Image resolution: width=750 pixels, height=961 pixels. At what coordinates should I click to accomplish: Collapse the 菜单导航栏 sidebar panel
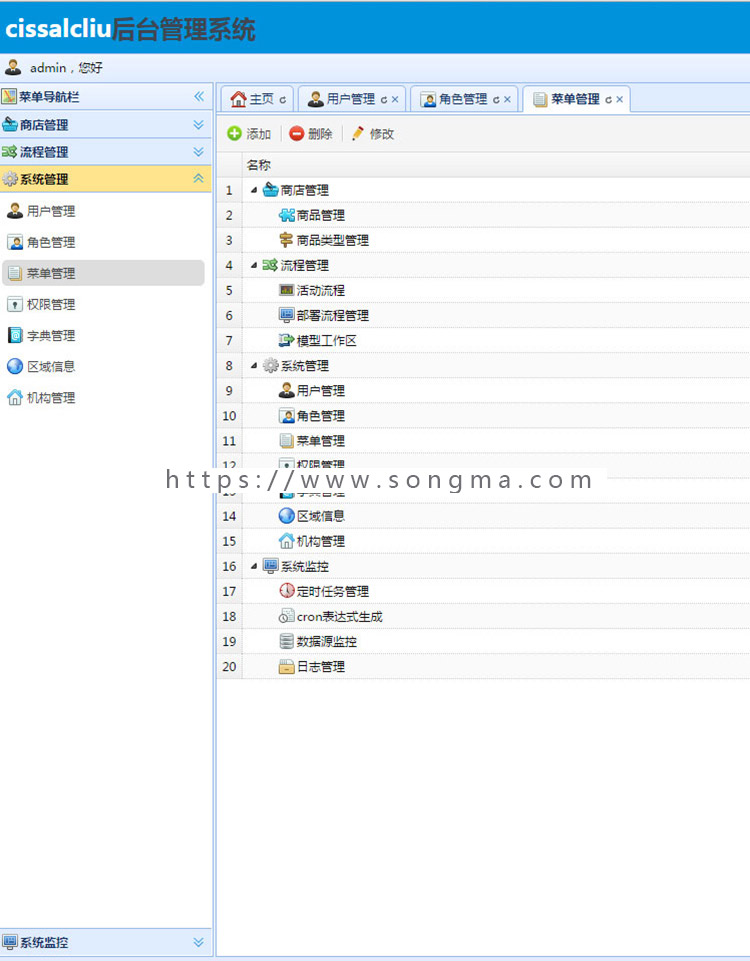pos(199,96)
